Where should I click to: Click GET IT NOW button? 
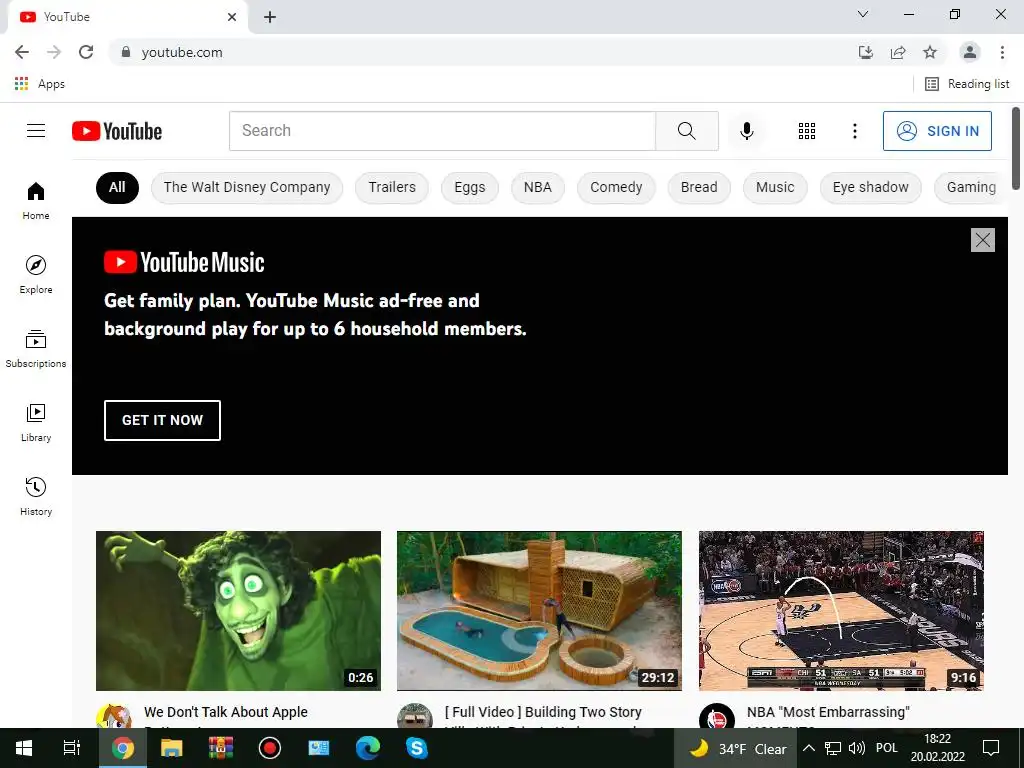pos(162,420)
